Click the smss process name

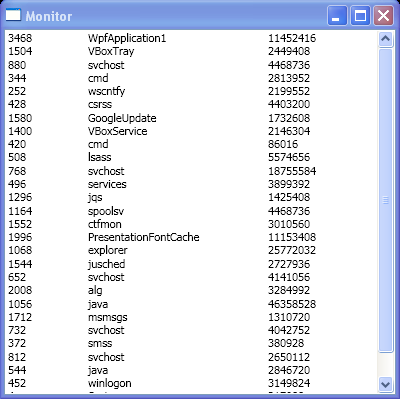tap(100, 343)
